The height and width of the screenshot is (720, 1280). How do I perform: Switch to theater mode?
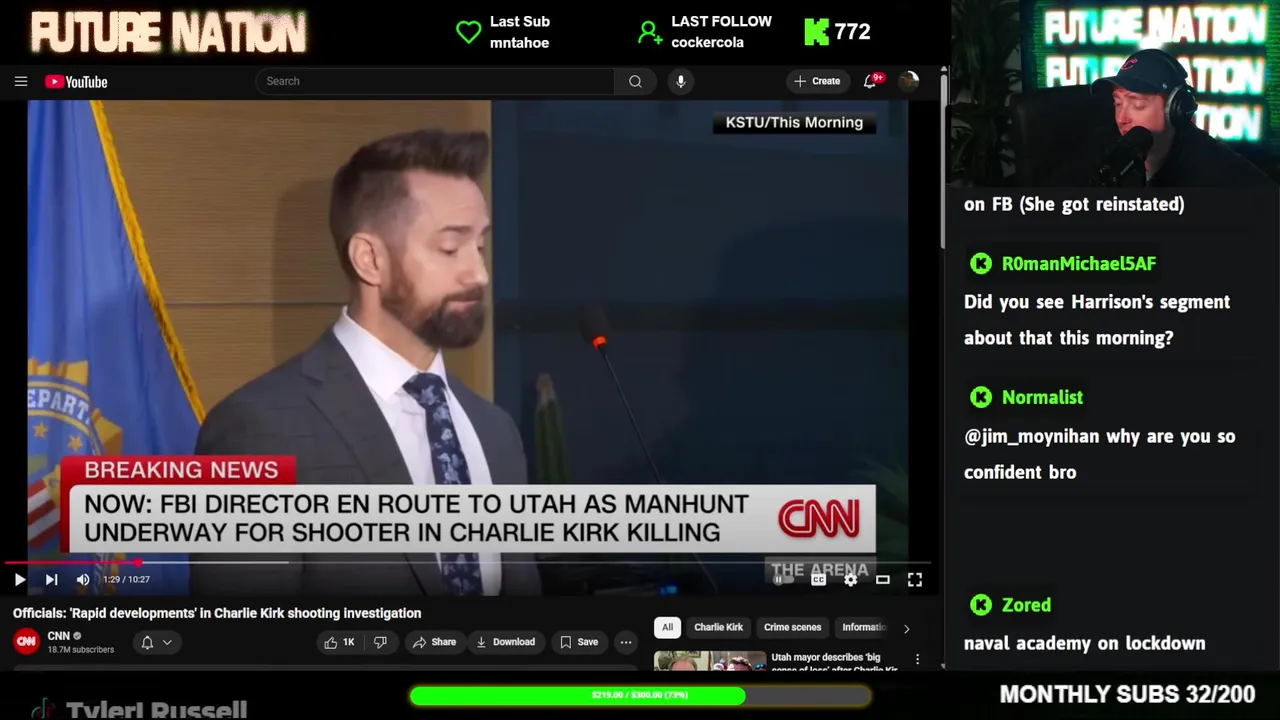(883, 579)
